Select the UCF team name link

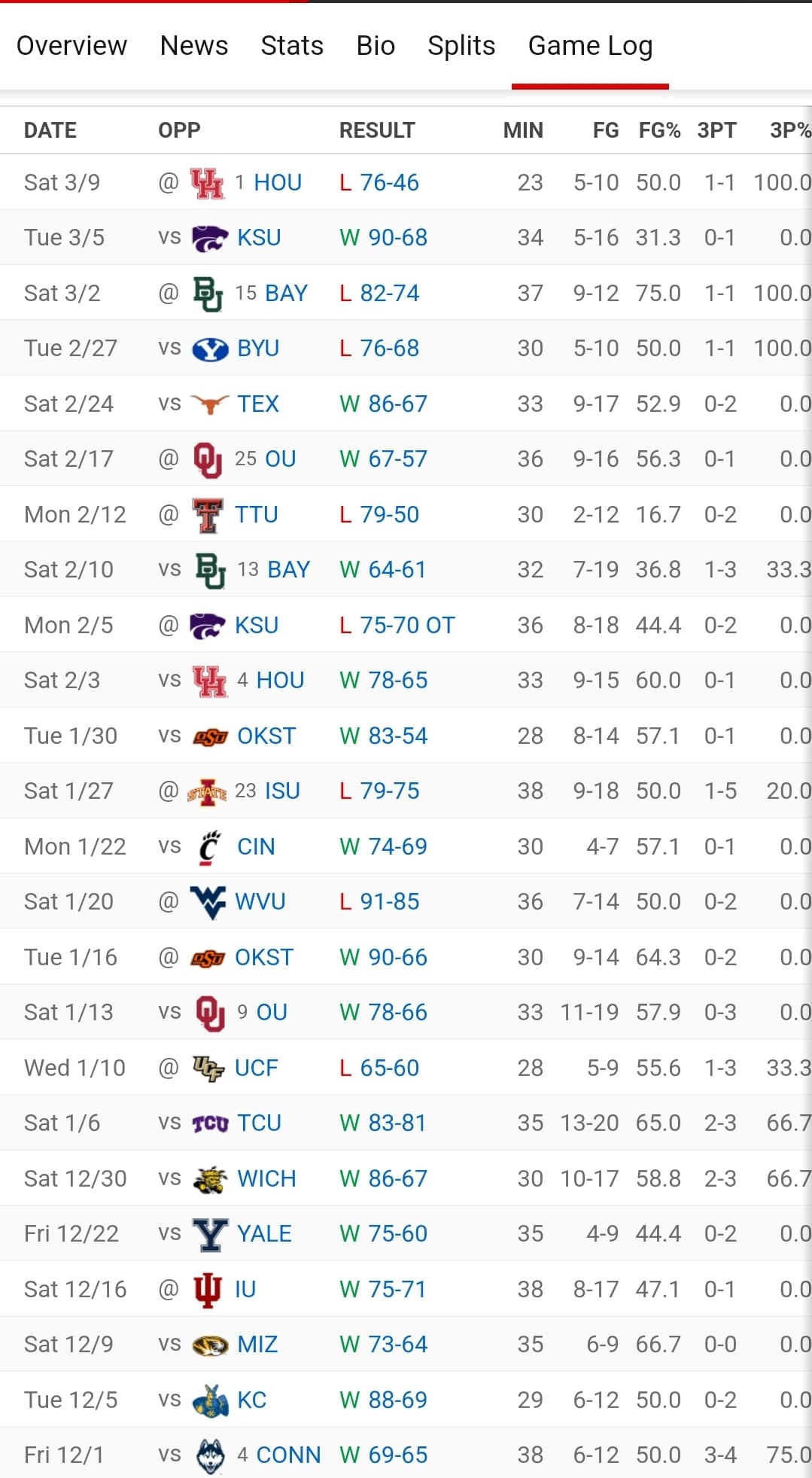(257, 1068)
